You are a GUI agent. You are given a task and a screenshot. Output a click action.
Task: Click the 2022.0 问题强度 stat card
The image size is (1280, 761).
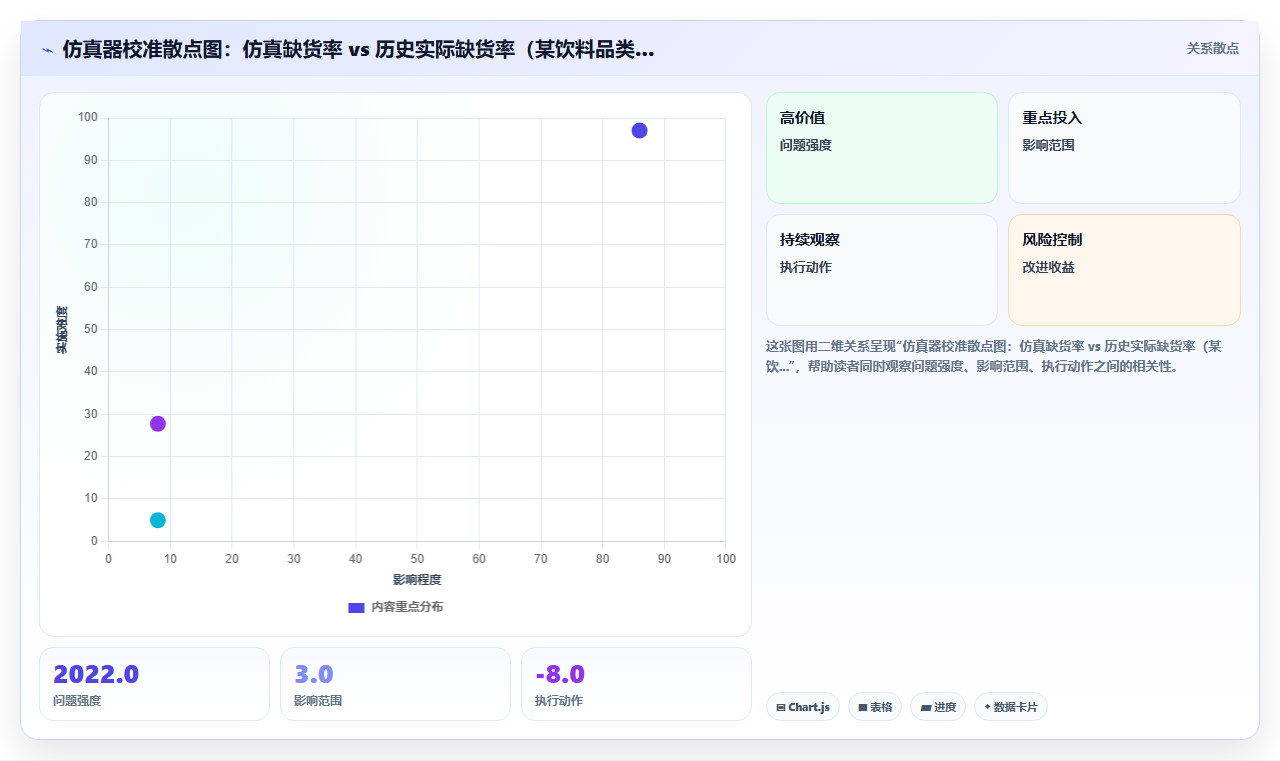point(154,684)
